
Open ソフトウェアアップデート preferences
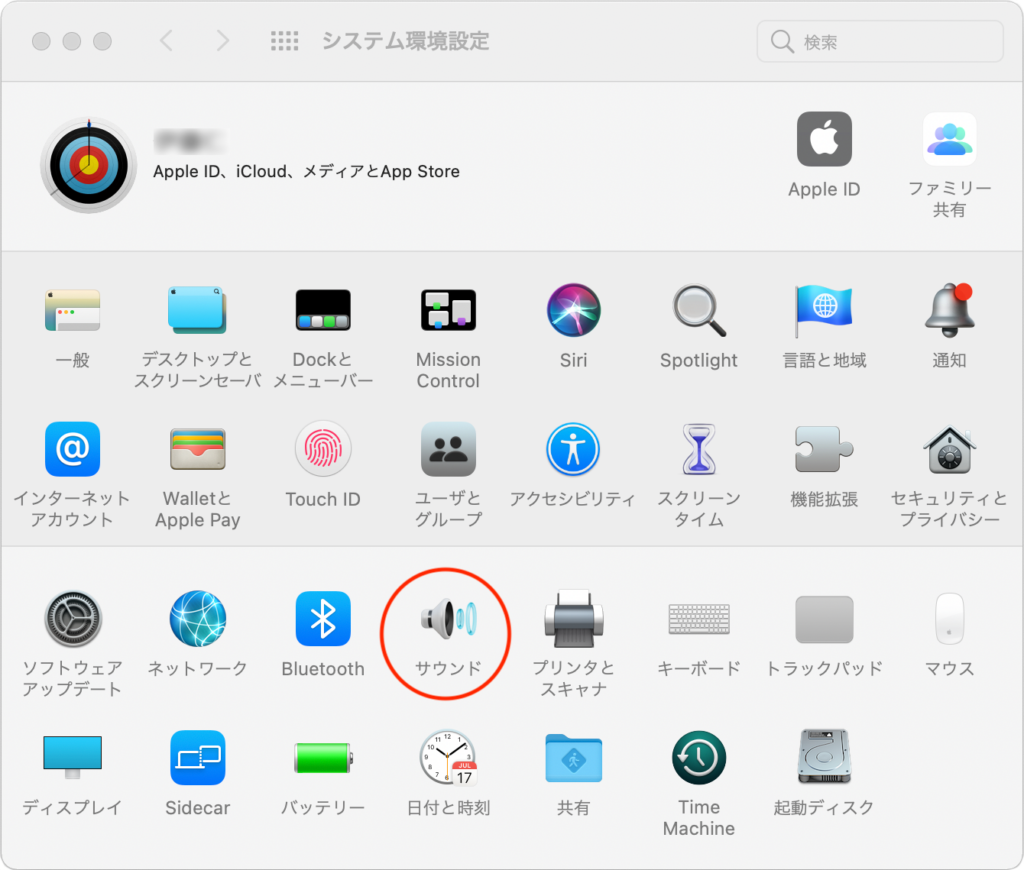[x=72, y=620]
